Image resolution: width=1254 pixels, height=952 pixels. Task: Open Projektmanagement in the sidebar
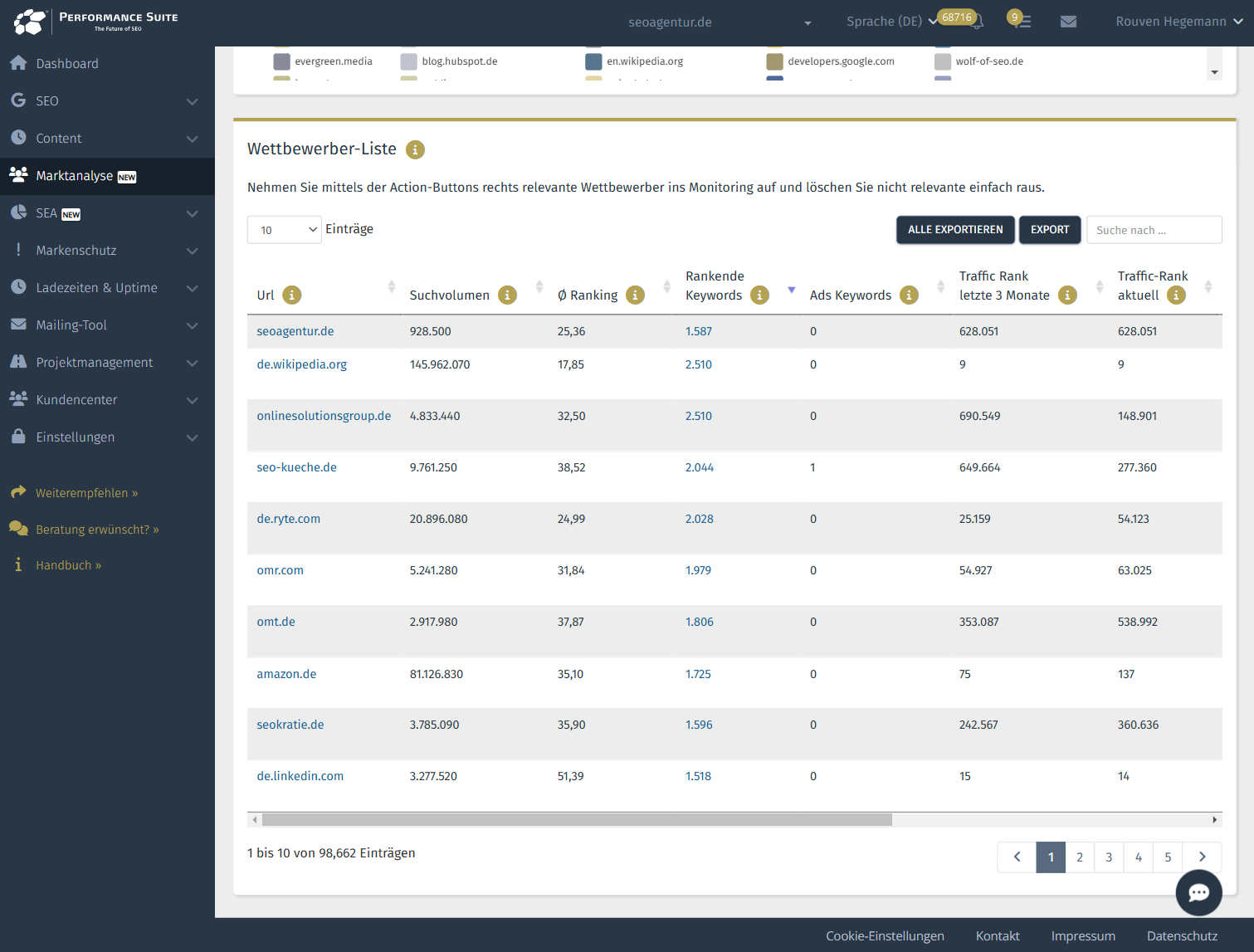pyautogui.click(x=107, y=363)
